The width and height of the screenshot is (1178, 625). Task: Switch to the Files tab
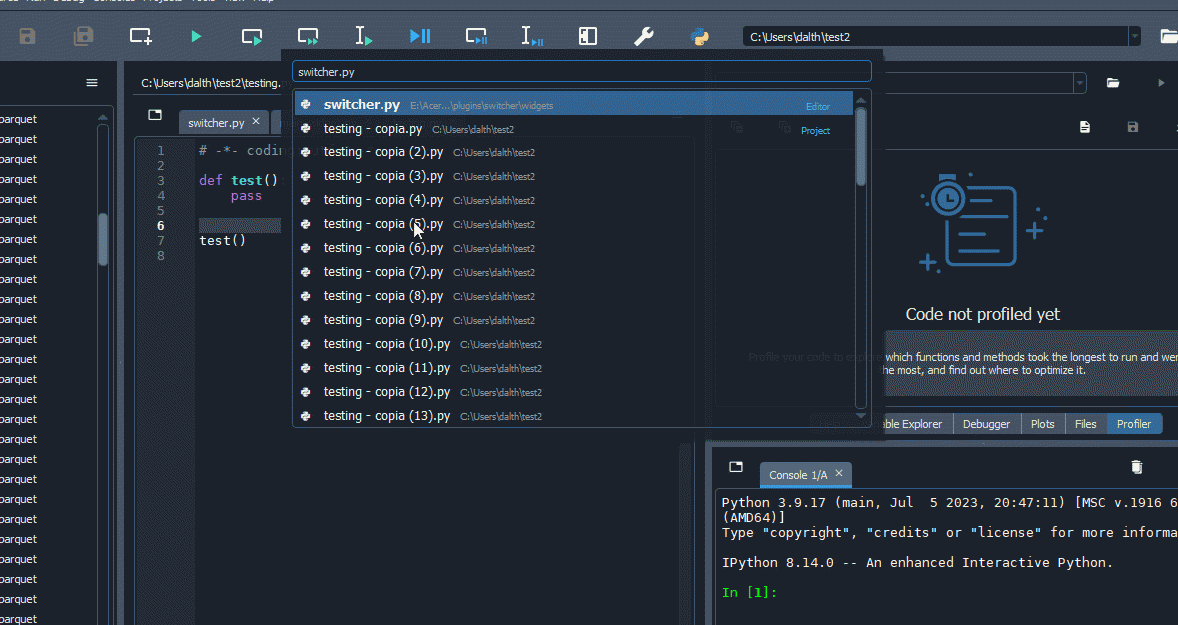coord(1085,423)
